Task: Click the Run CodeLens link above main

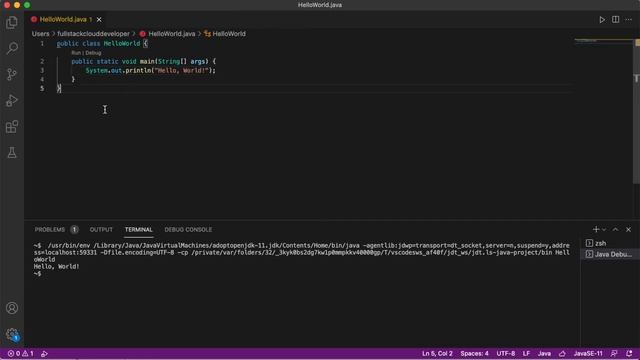Action: tap(76, 53)
